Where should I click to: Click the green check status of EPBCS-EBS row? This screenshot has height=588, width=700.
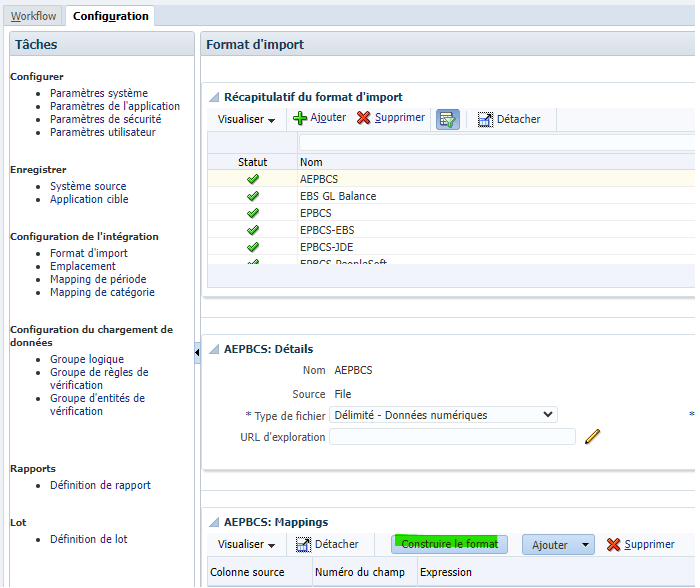253,230
